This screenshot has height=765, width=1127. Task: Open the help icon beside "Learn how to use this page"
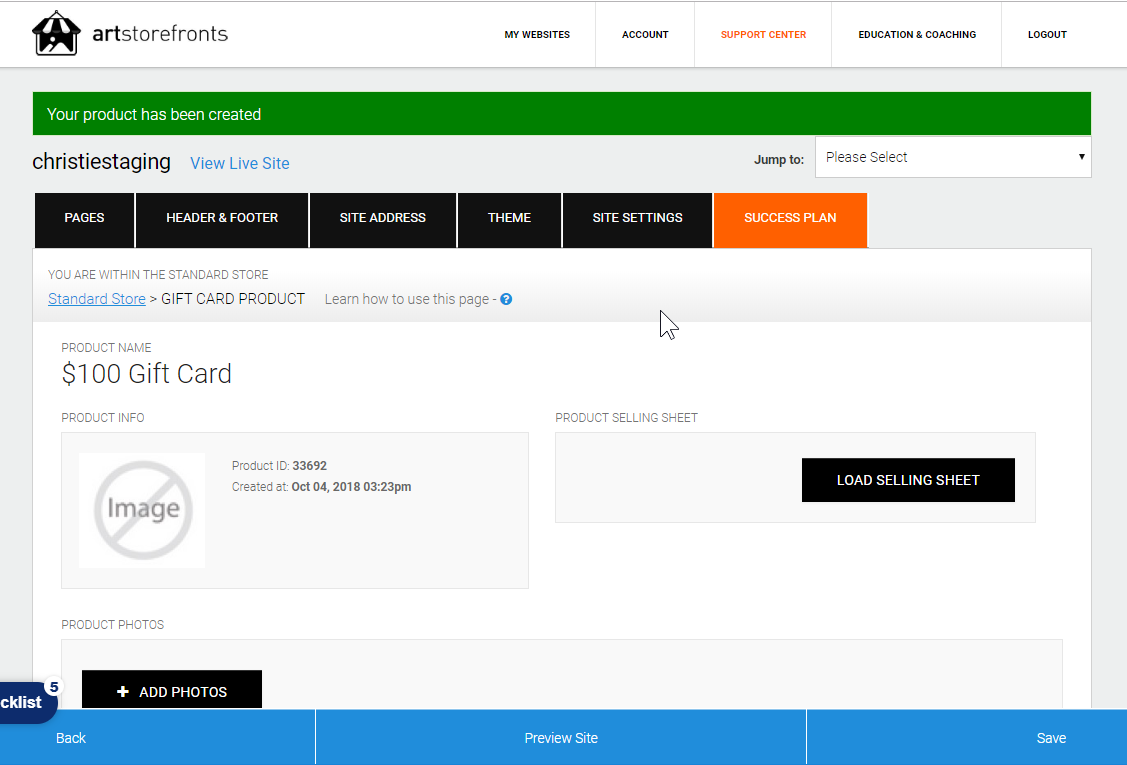(506, 299)
